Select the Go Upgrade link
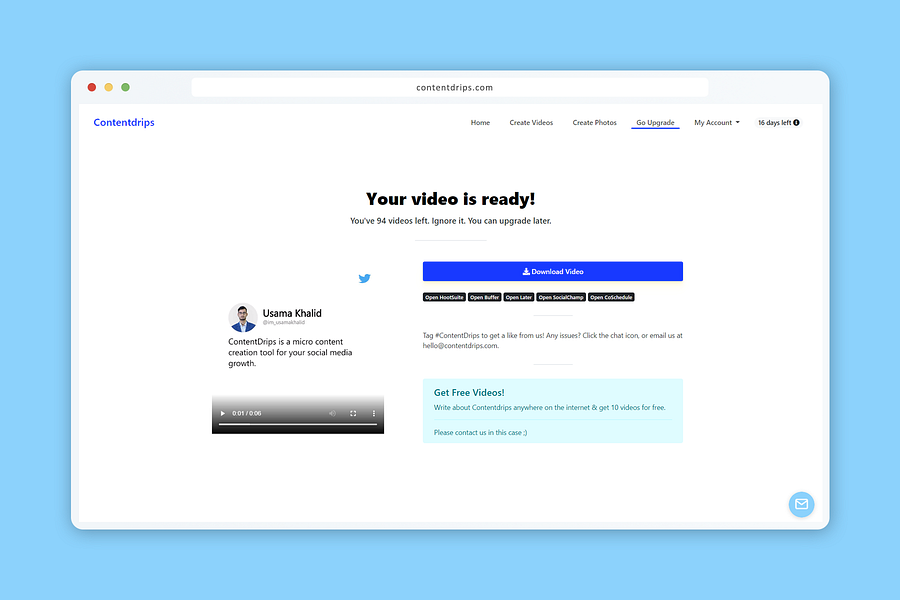The image size is (900, 600). tap(655, 122)
